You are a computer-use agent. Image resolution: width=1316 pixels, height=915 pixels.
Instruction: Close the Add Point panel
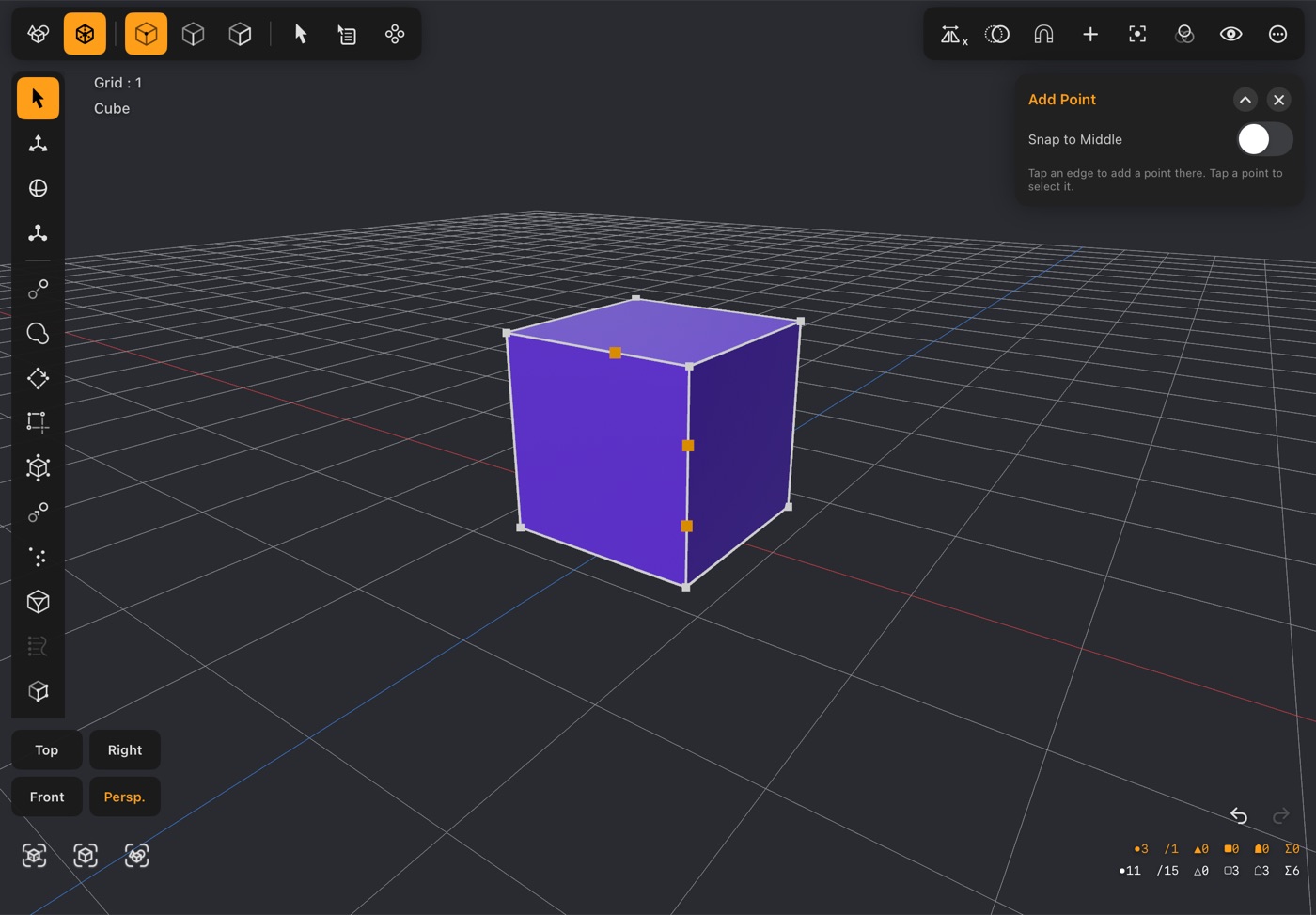click(1278, 100)
